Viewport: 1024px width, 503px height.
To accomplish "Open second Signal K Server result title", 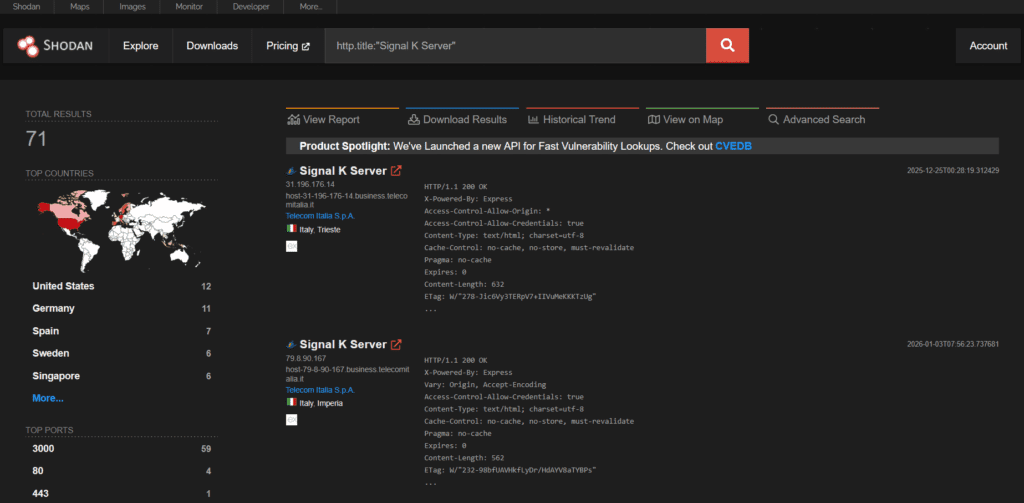I will pos(343,344).
